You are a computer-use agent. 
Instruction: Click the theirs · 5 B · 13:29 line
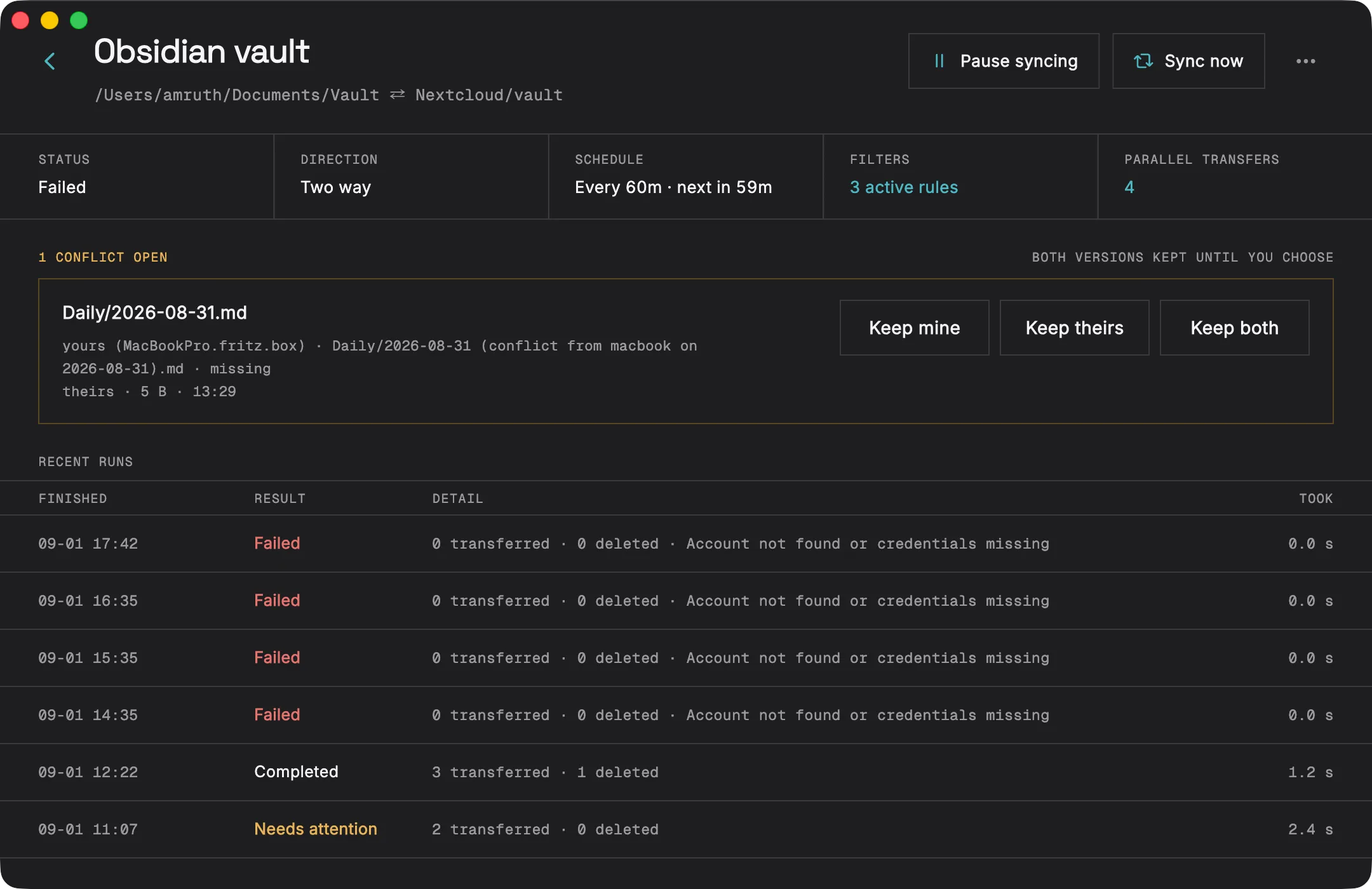pyautogui.click(x=149, y=392)
